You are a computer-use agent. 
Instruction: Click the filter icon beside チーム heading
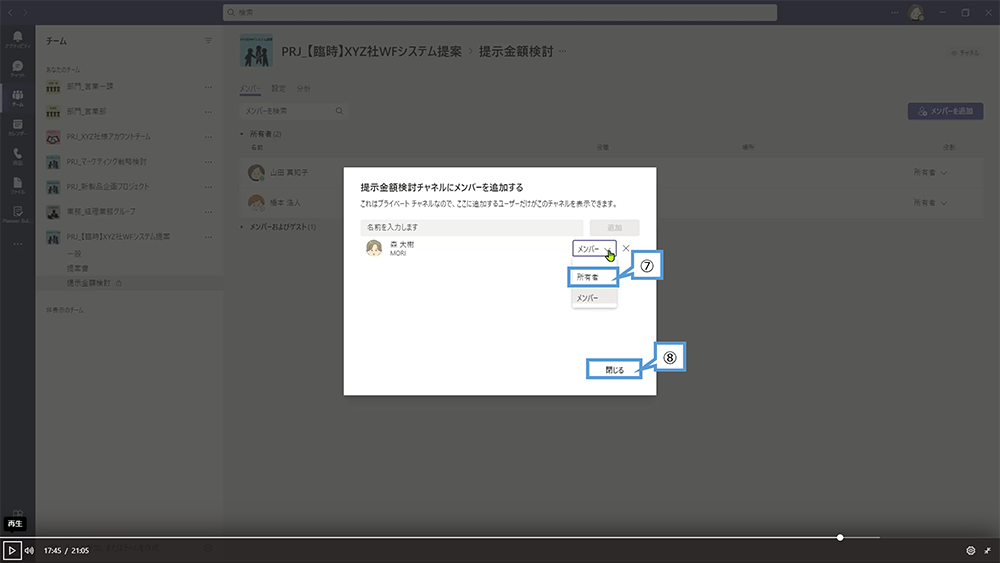click(208, 41)
